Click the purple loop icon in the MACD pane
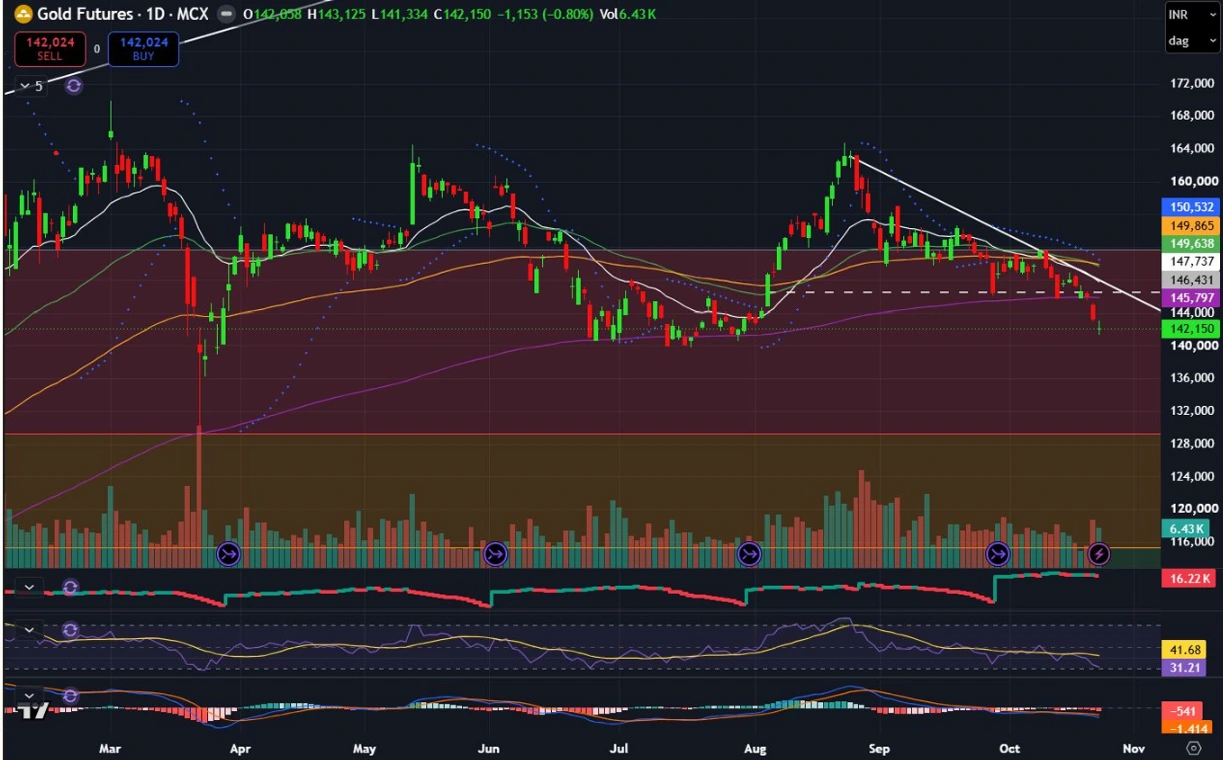Screen dimensions: 1223x760 70,695
